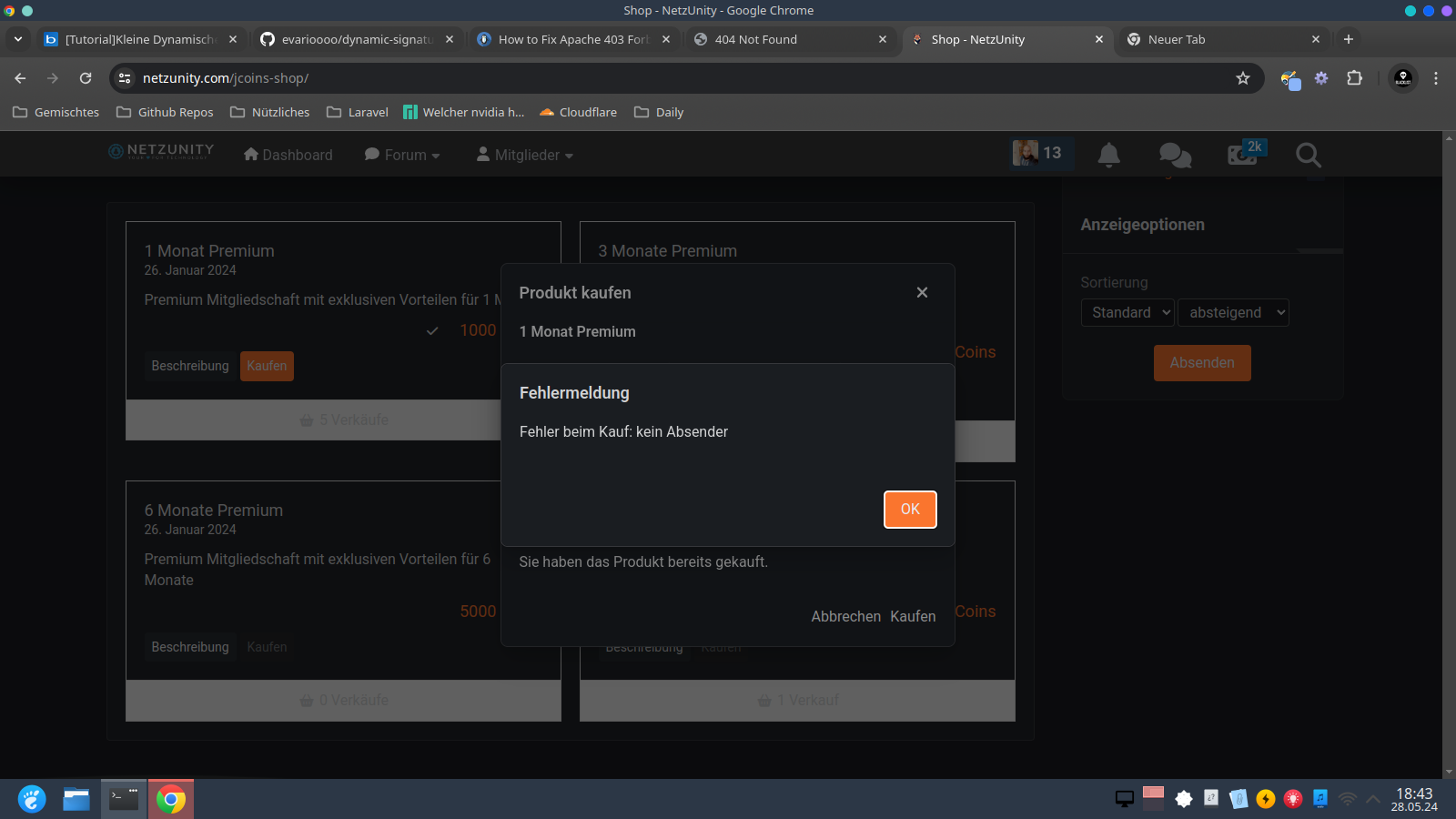Click the user avatar in the navbar
Screen dimensions: 1456x819
click(x=1026, y=153)
